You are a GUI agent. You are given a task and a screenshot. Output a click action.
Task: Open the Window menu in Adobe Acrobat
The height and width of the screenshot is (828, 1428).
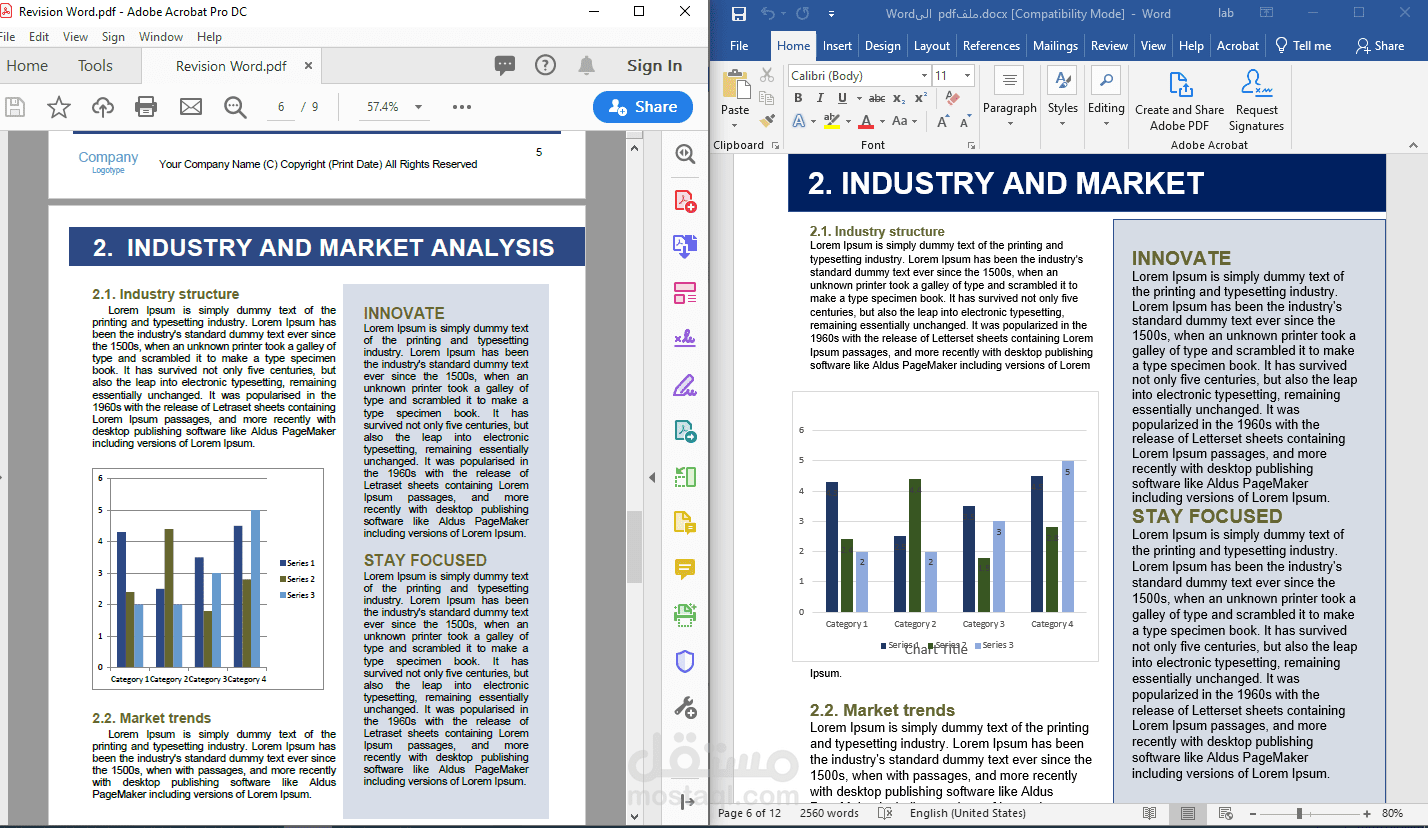[x=161, y=37]
